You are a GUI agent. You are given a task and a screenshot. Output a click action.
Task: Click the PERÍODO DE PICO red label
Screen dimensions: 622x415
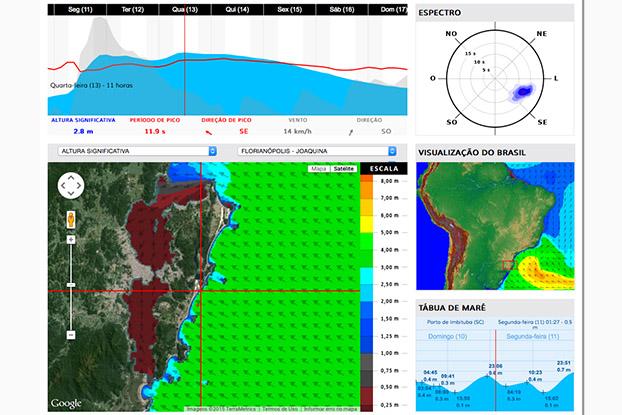tap(155, 120)
